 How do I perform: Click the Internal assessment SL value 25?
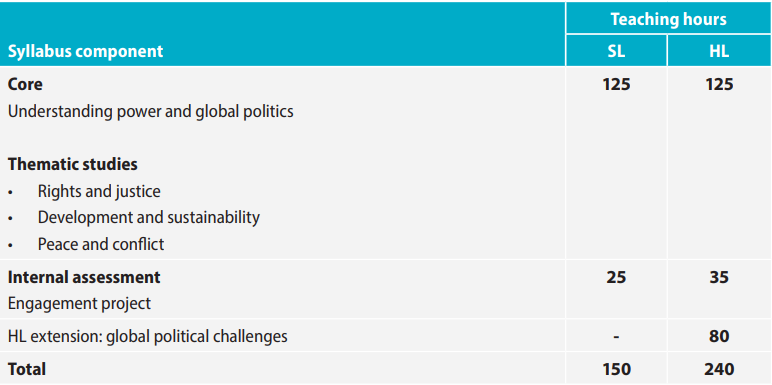616,277
